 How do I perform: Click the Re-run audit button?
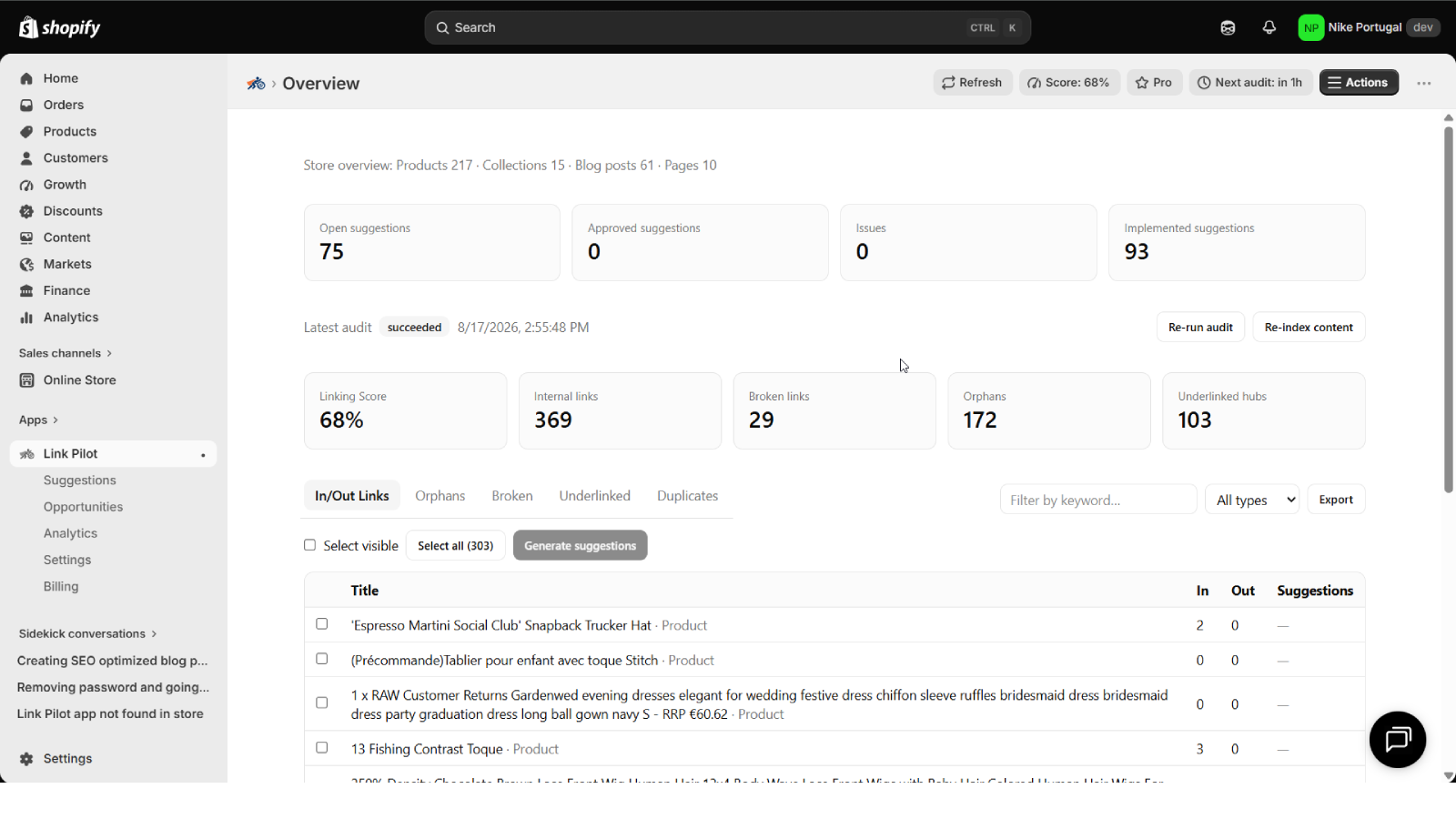pyautogui.click(x=1200, y=328)
